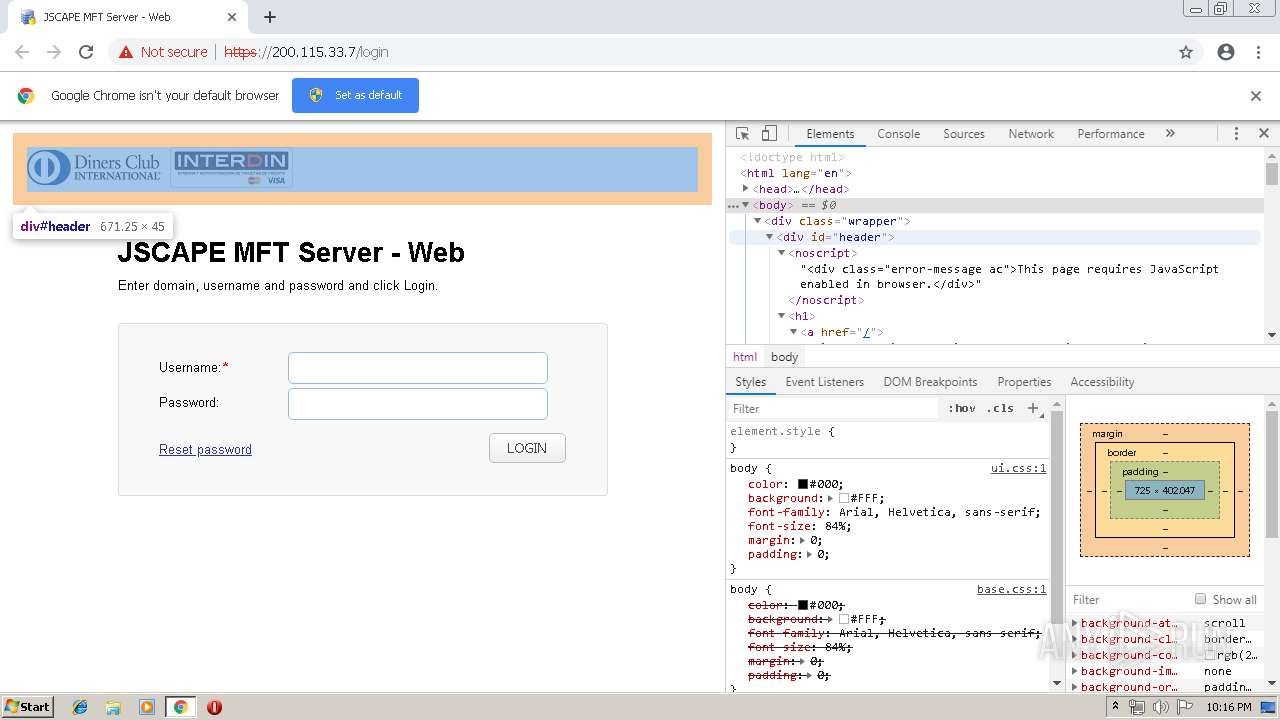This screenshot has height=720, width=1280.
Task: Open the Windows Start menu
Action: (27, 706)
